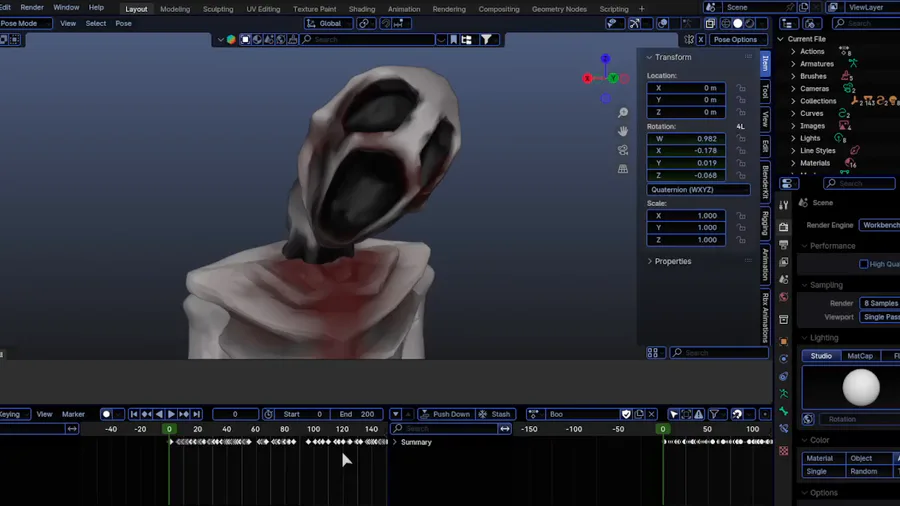Switch to Animation workspace tab
Image resolution: width=900 pixels, height=506 pixels.
click(404, 9)
